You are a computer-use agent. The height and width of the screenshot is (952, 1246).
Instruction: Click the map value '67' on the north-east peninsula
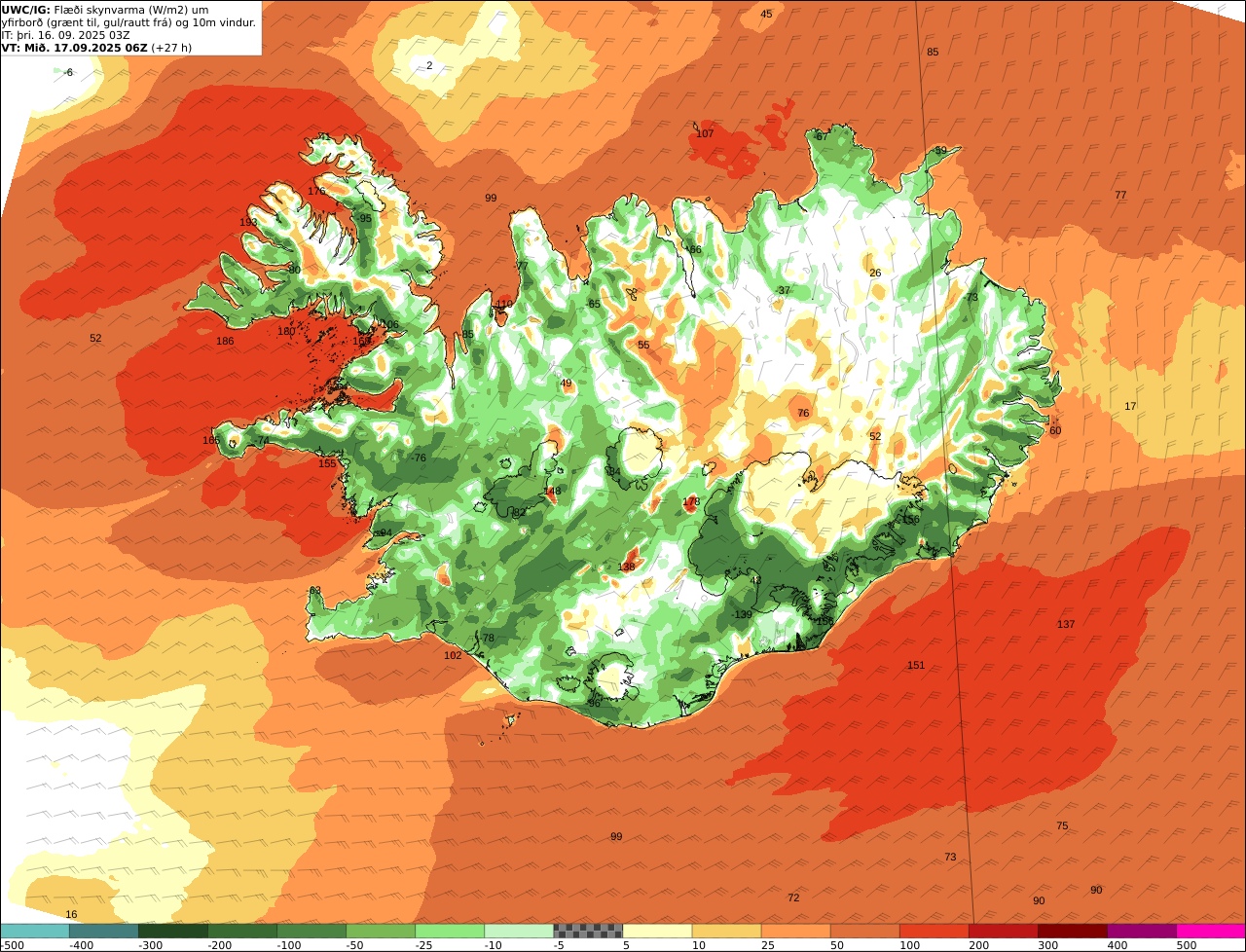[x=822, y=136]
